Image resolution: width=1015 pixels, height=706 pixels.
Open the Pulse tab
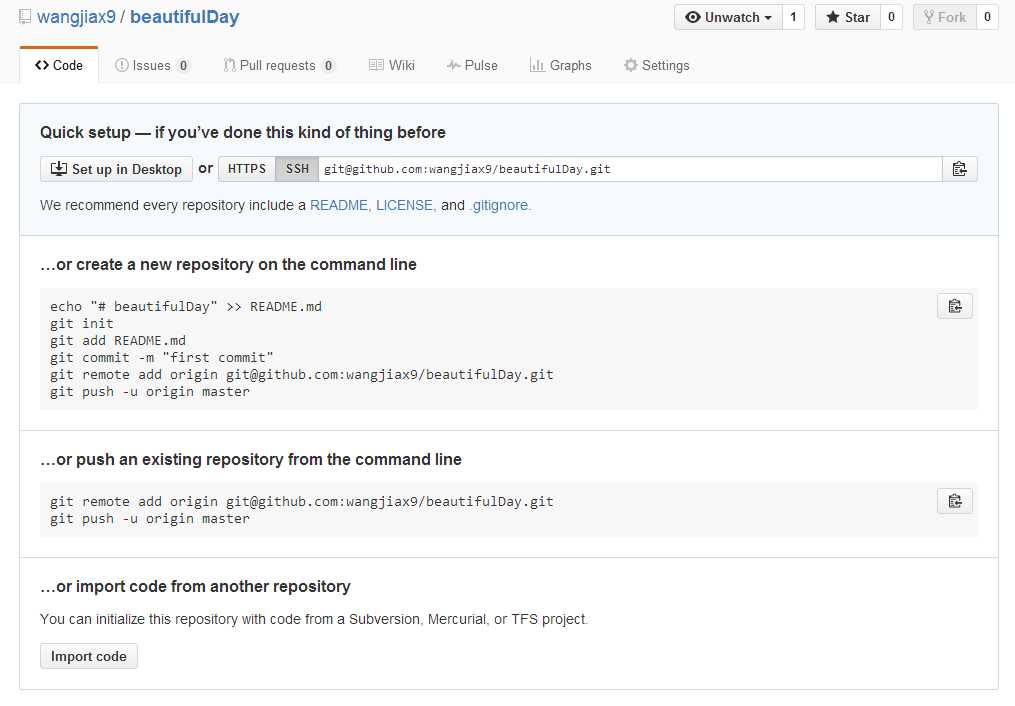[472, 65]
